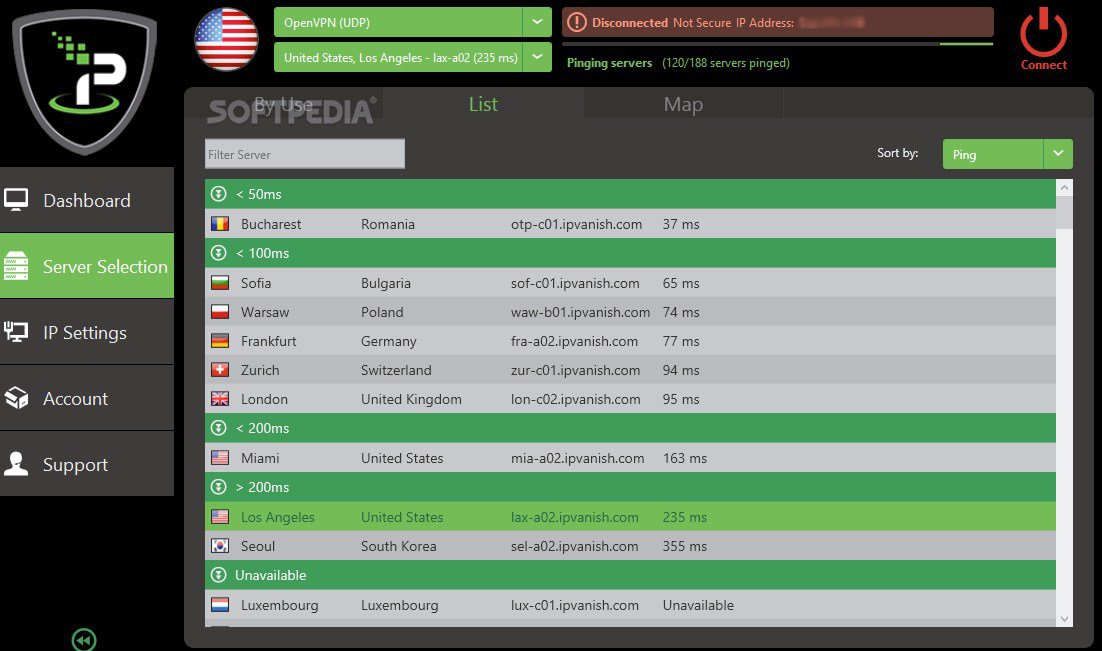Click the Disconnected warning exclamation icon
This screenshot has height=651, width=1102.
point(576,22)
